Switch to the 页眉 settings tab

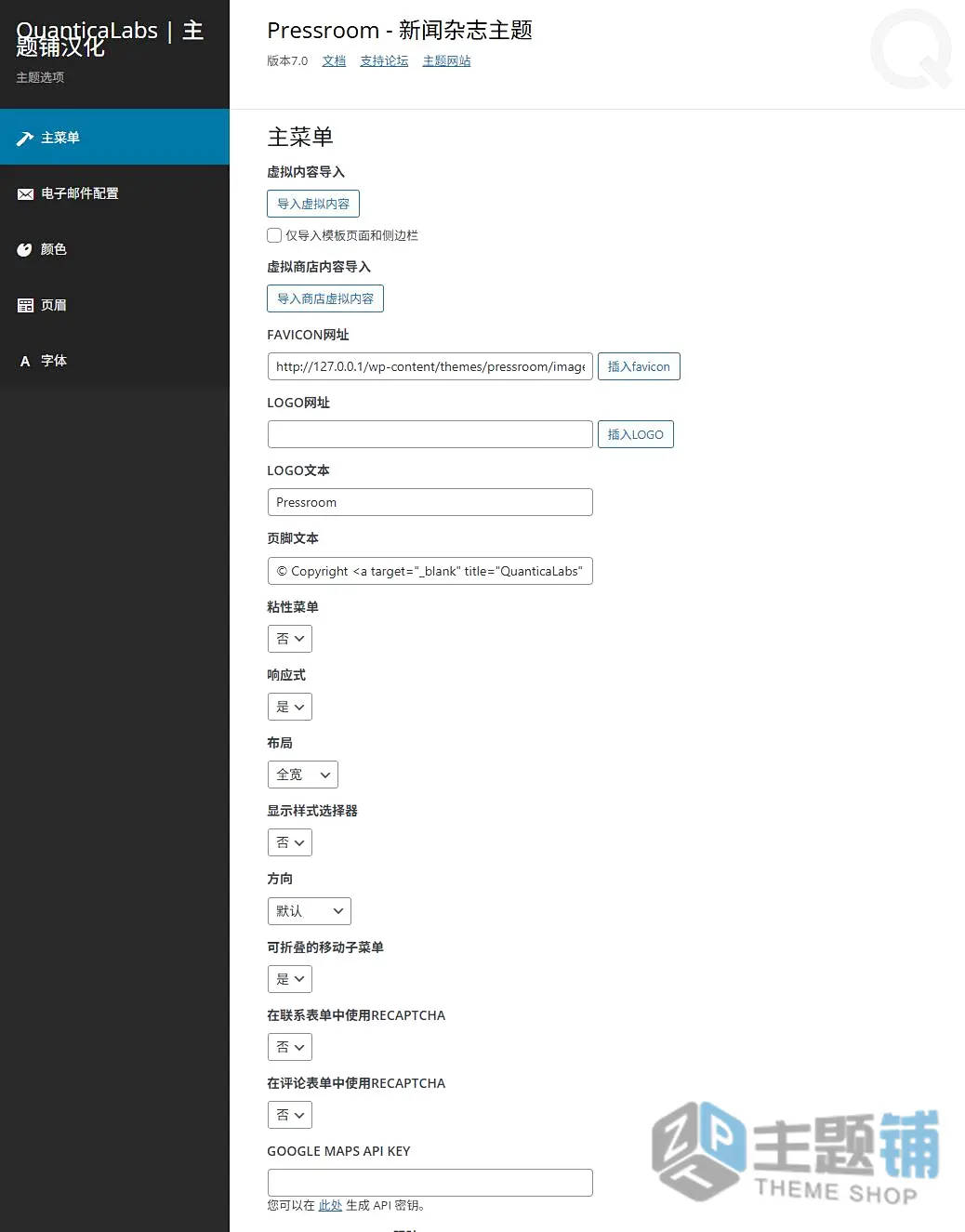point(114,304)
